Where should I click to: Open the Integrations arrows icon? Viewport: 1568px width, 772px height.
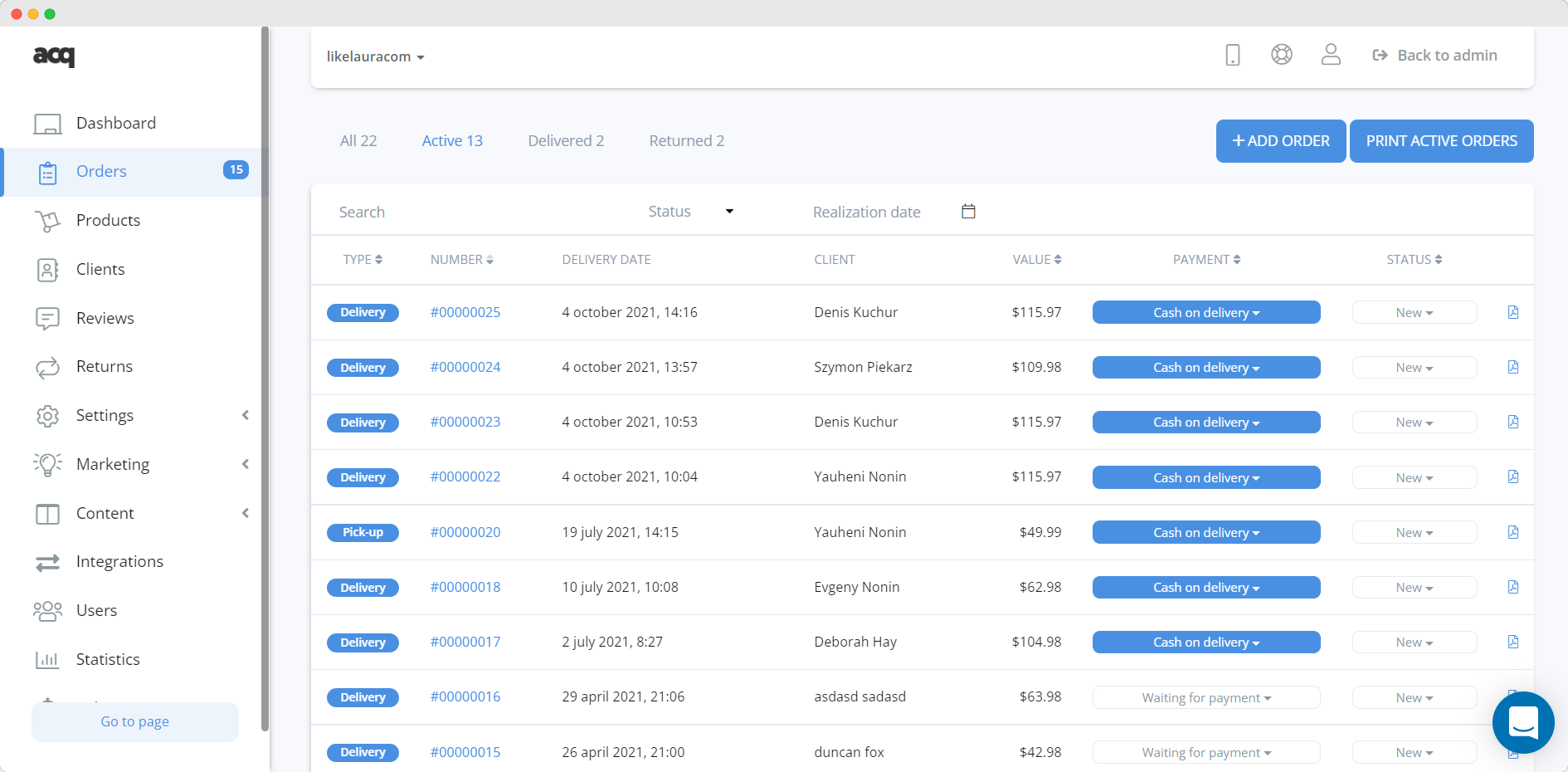(x=47, y=562)
